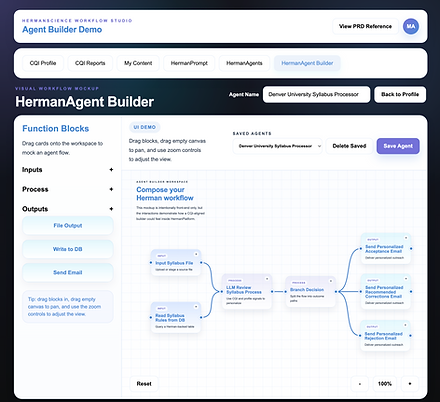Select the Input Syllabus File node

(x=176, y=263)
